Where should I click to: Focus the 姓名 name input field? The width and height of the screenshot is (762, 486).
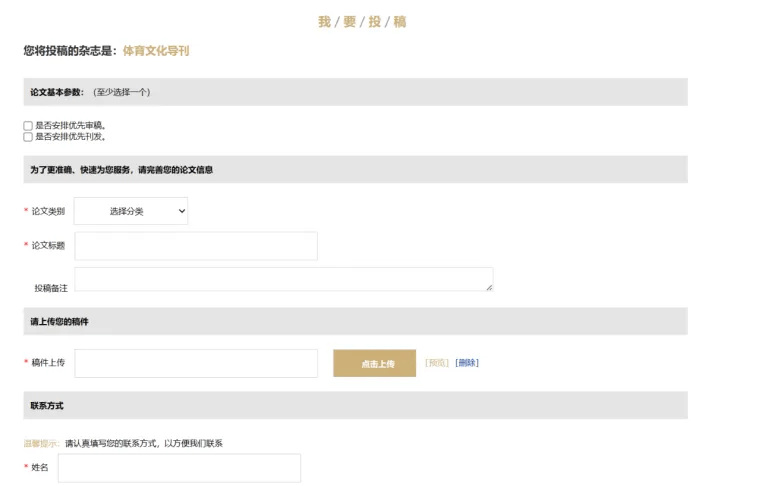point(179,468)
